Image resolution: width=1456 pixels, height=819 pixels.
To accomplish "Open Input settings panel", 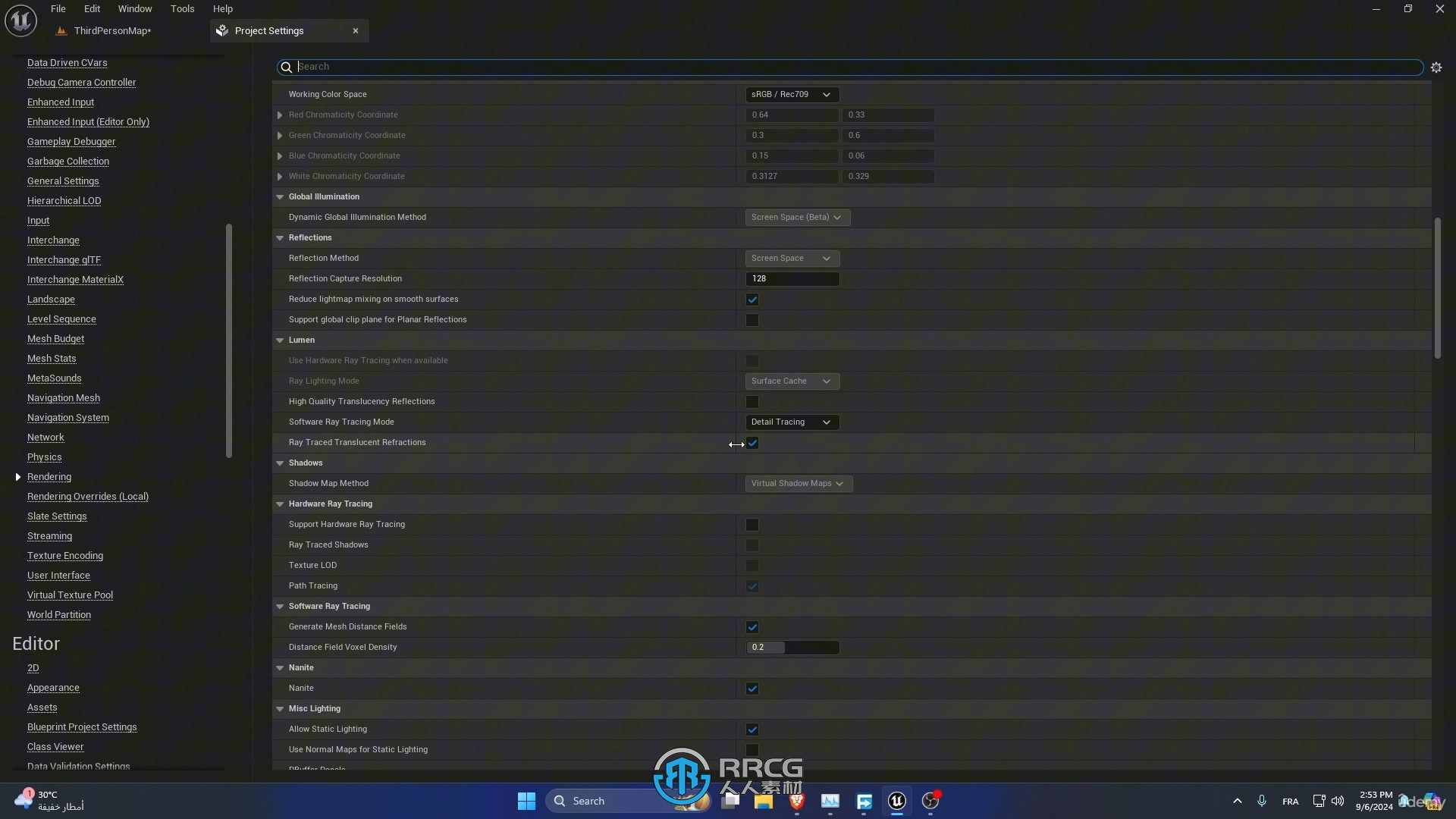I will [38, 220].
